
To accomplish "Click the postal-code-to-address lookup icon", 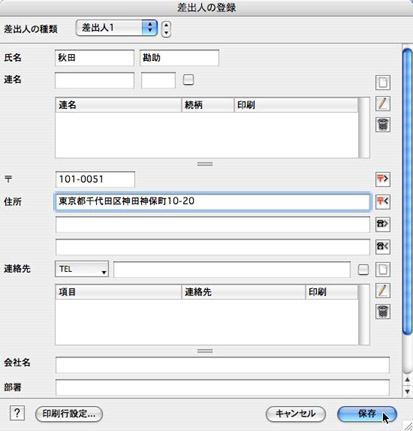I will click(x=383, y=179).
